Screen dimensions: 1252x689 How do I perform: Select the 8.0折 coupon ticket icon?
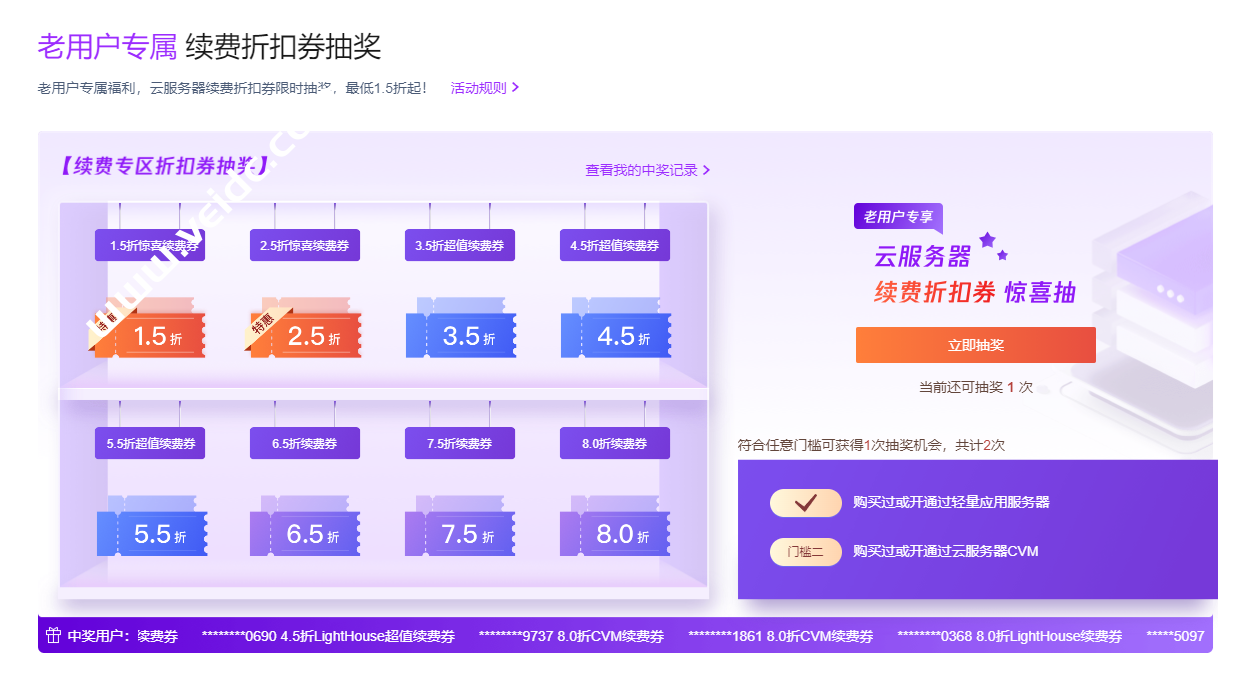615,534
